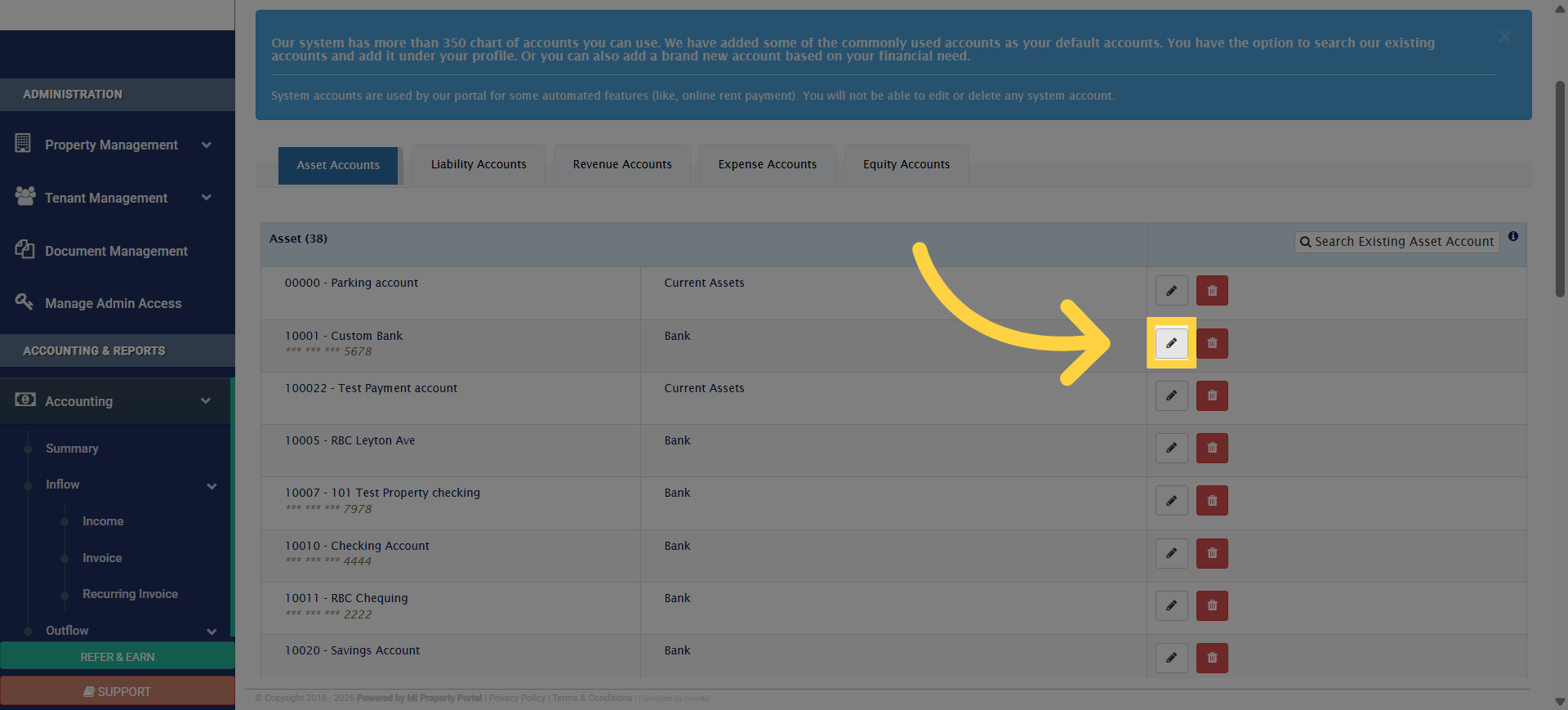Screen dimensions: 1568x710
Task: Delete the 10005 RBC Leyton Ave account
Action: [1212, 448]
